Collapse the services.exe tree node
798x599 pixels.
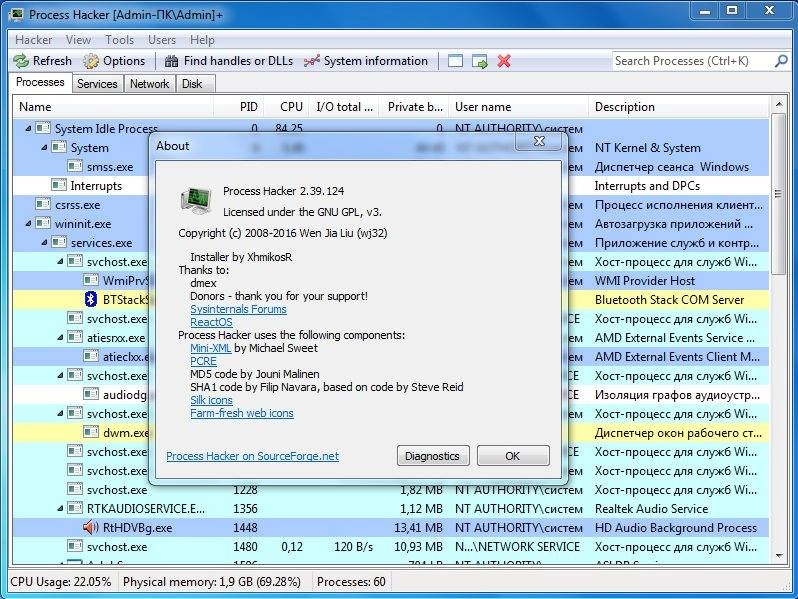point(44,243)
